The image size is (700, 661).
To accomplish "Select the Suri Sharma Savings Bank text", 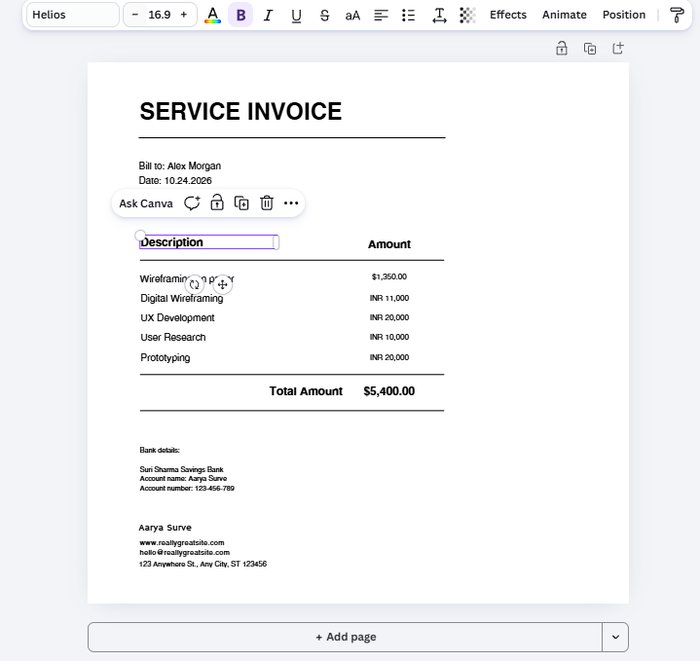I will coord(181,470).
